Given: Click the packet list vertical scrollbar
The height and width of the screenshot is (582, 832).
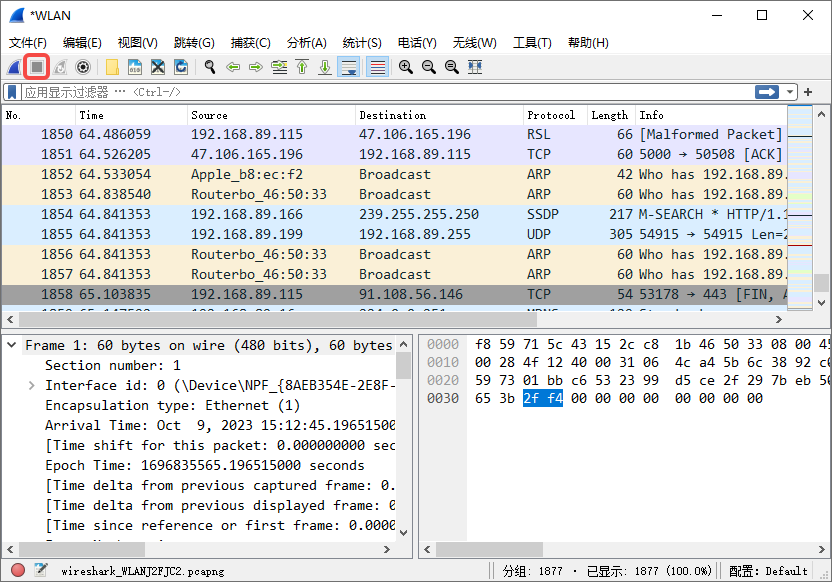Looking at the screenshot, I should pos(821,200).
